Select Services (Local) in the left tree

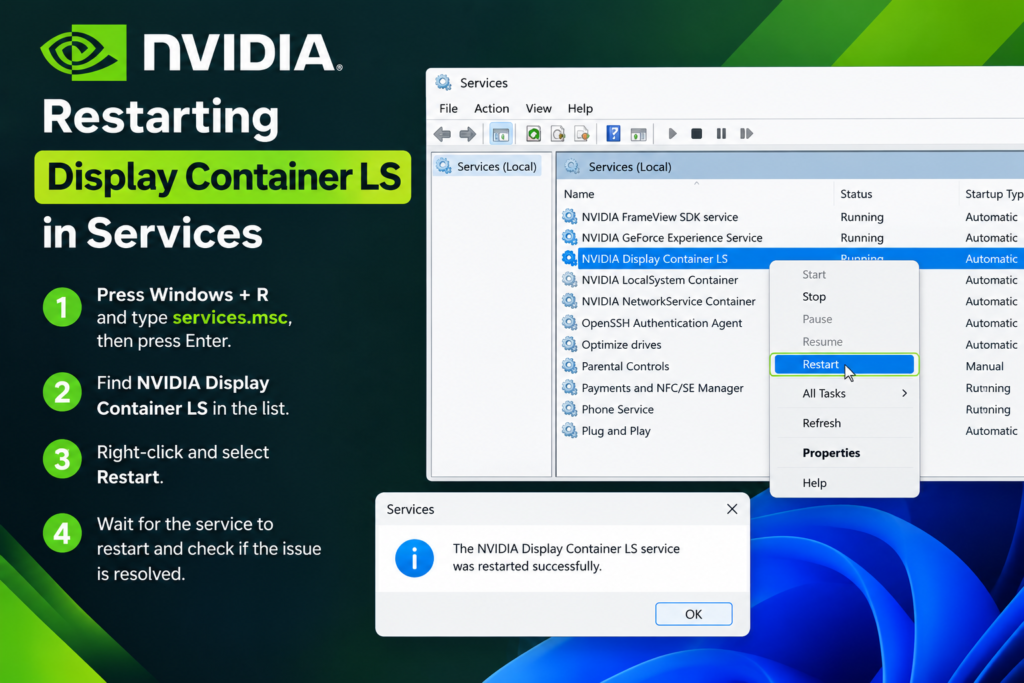click(x=488, y=167)
